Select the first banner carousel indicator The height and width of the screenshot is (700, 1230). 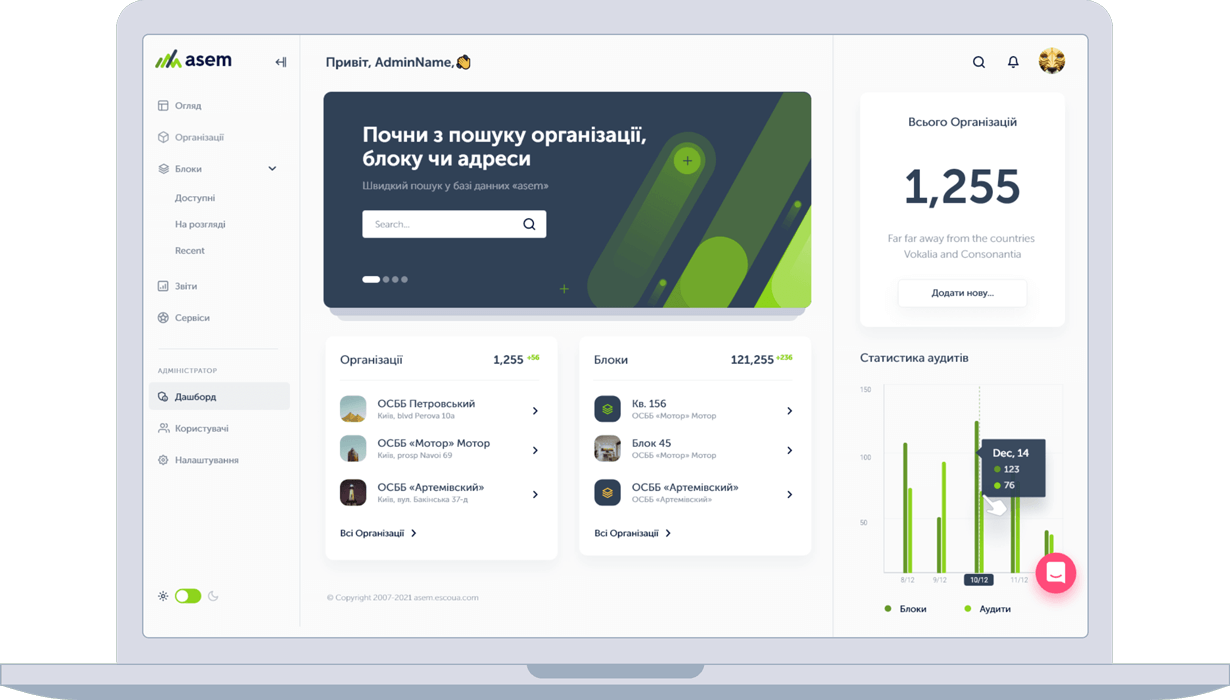[371, 279]
